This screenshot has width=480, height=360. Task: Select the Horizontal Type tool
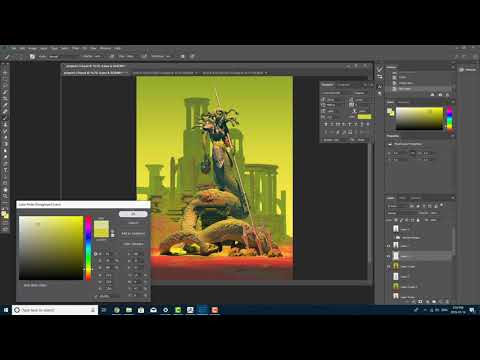pos(5,170)
